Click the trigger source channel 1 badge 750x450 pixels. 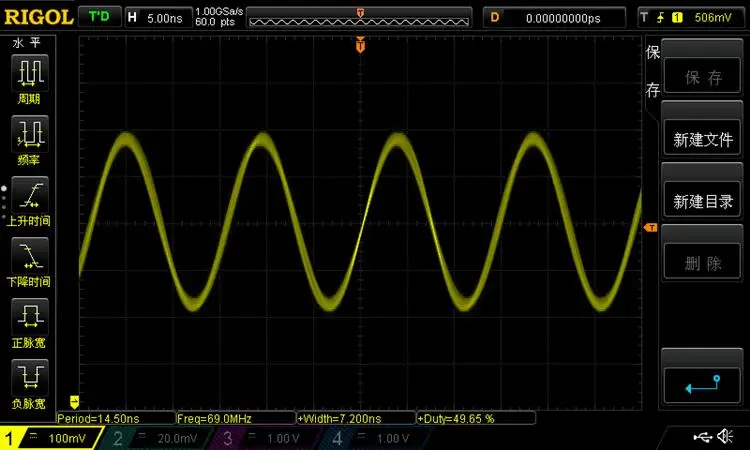pos(677,18)
